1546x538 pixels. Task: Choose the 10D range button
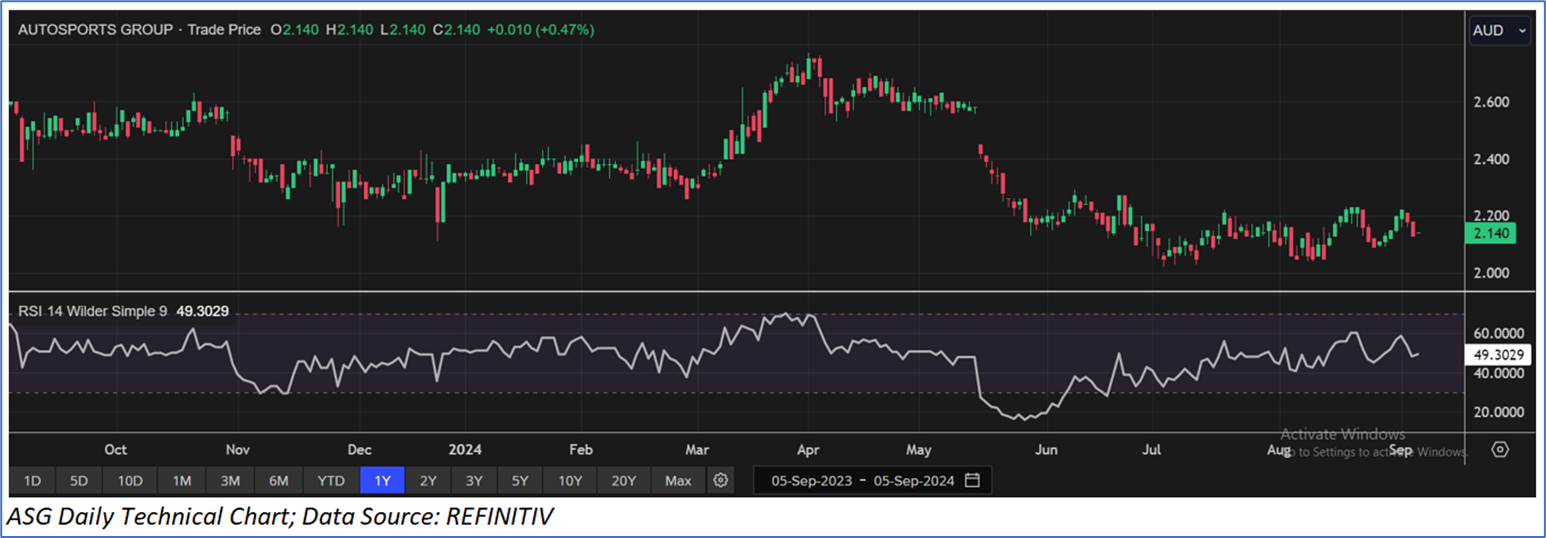point(131,481)
